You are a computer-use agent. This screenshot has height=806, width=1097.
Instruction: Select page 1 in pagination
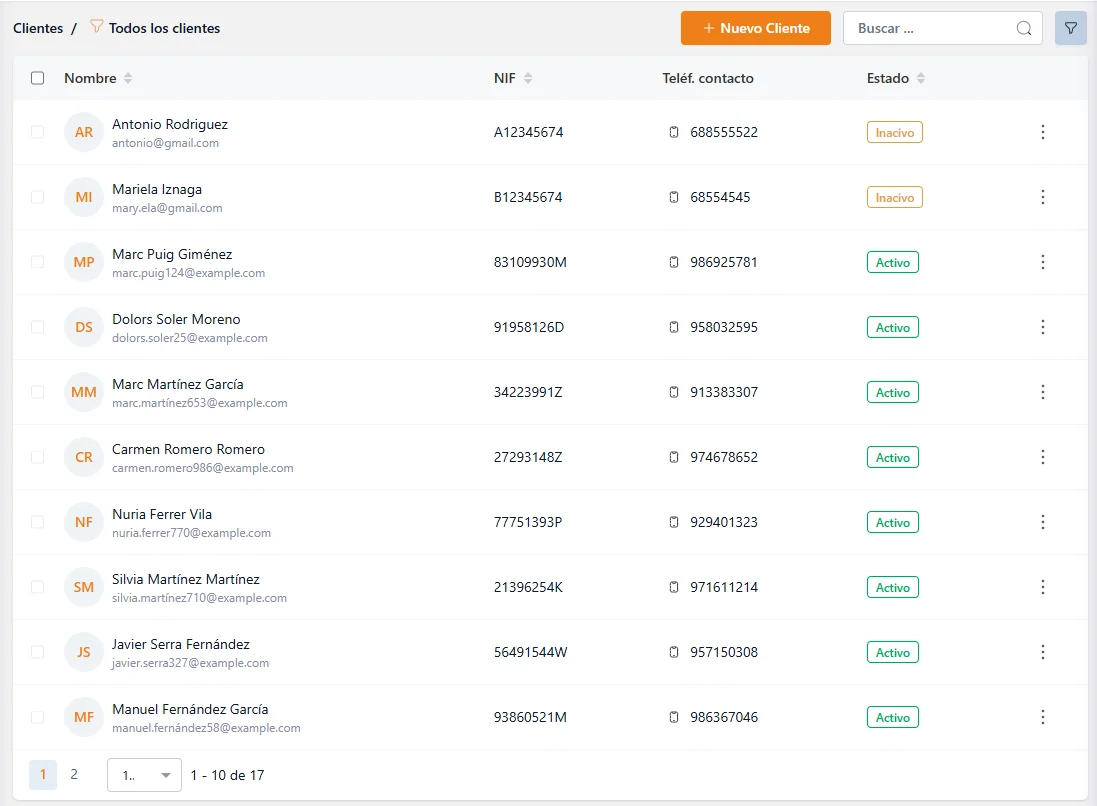43,774
